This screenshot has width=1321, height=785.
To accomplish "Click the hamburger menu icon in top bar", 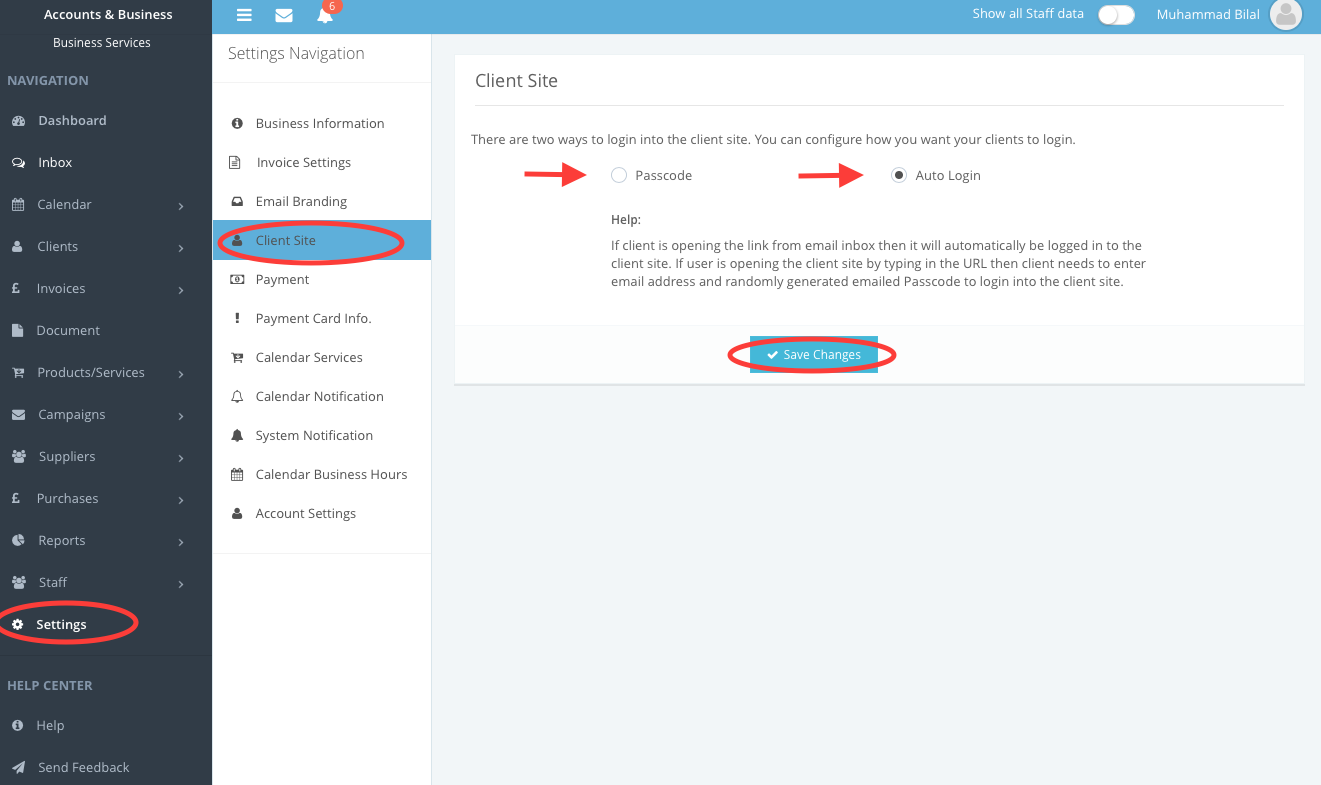I will click(x=243, y=15).
